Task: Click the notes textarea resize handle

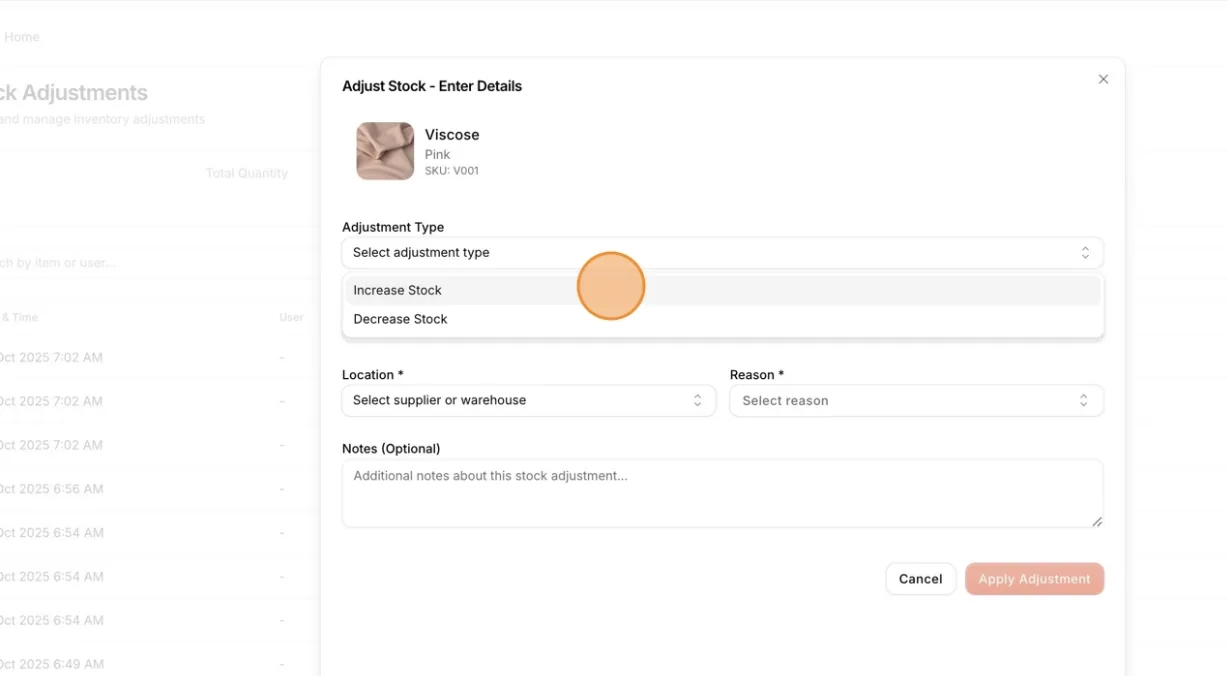Action: [x=1097, y=521]
